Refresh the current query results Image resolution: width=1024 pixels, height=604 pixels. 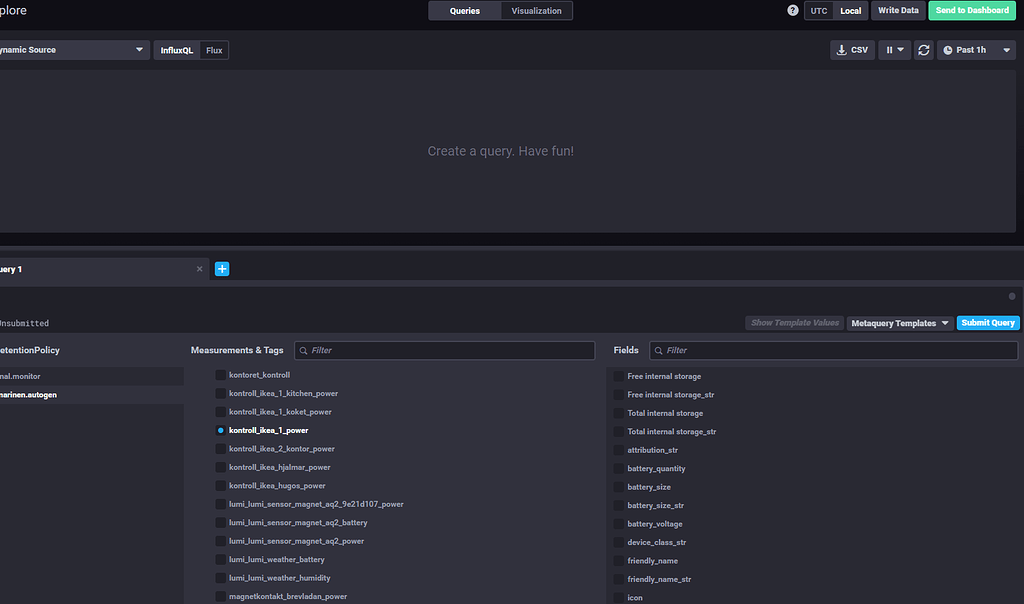tap(923, 49)
